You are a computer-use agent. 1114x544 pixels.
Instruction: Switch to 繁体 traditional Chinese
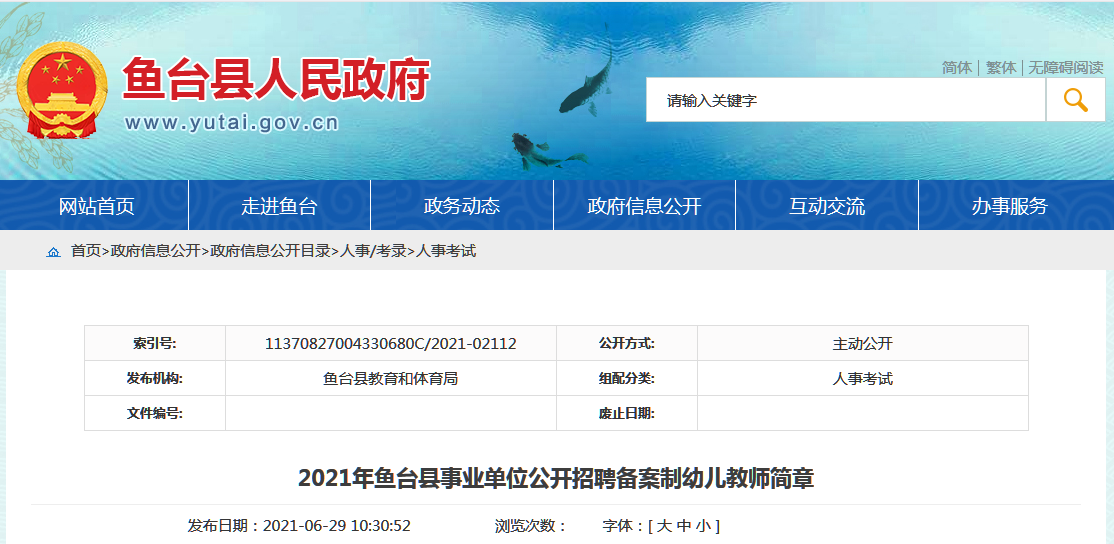(x=1001, y=67)
